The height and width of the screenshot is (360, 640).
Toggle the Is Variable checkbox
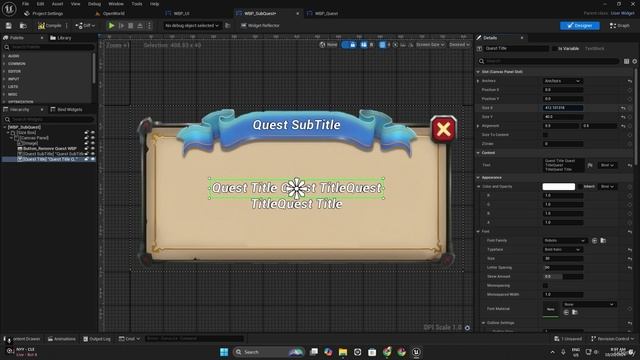point(555,49)
